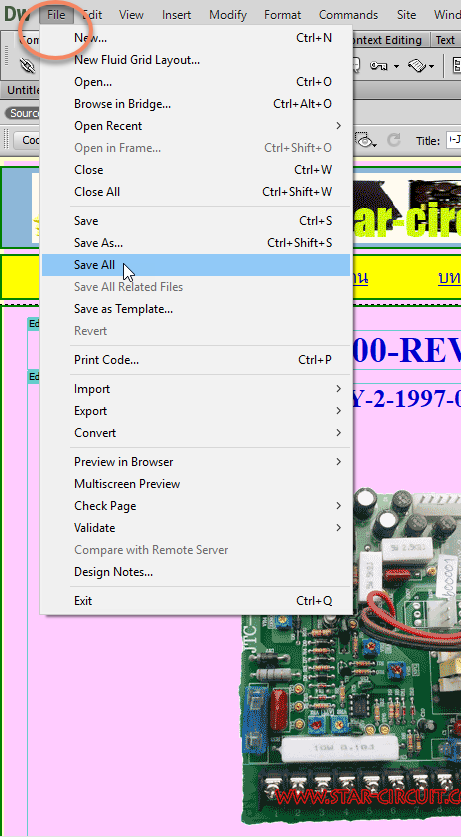Select Save As... menu entry
The width and height of the screenshot is (461, 838).
[196, 243]
